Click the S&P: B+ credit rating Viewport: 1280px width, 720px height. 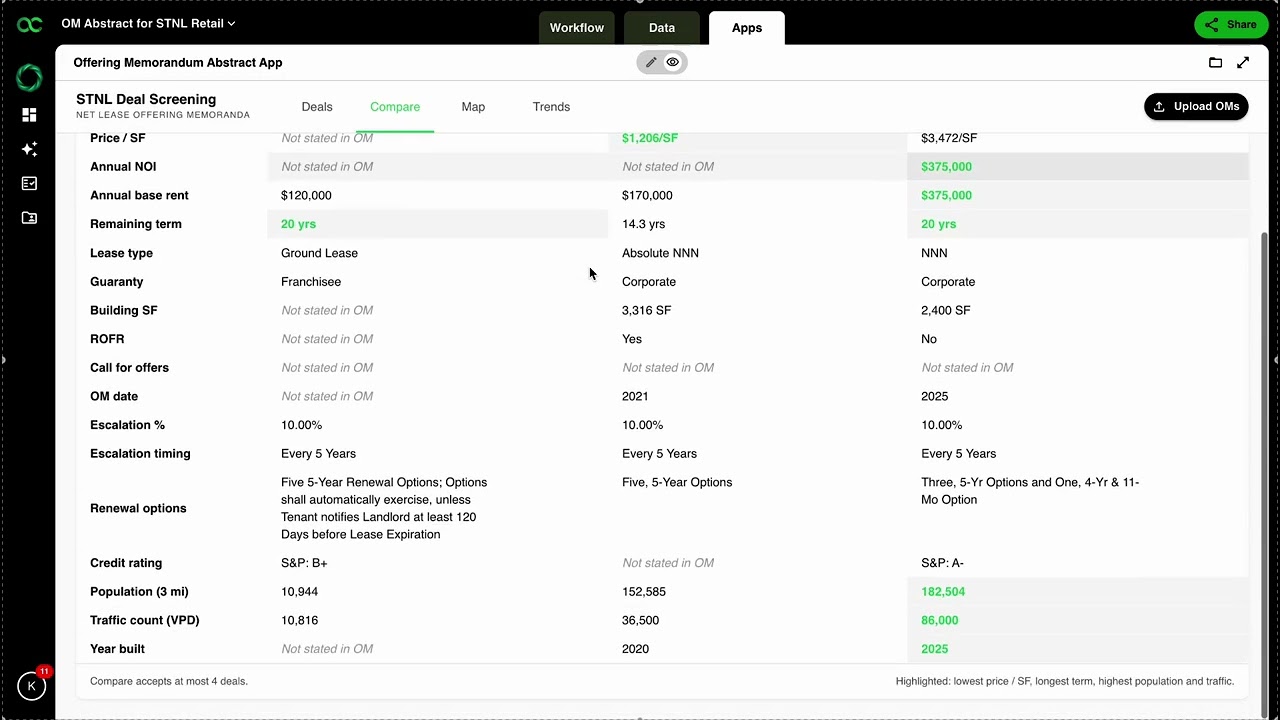coord(304,563)
